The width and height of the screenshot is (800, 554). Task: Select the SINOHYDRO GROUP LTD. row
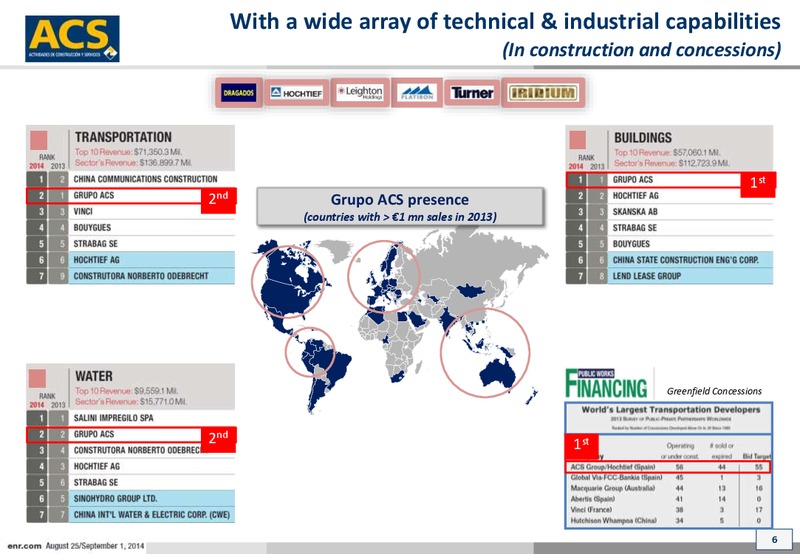[x=131, y=498]
